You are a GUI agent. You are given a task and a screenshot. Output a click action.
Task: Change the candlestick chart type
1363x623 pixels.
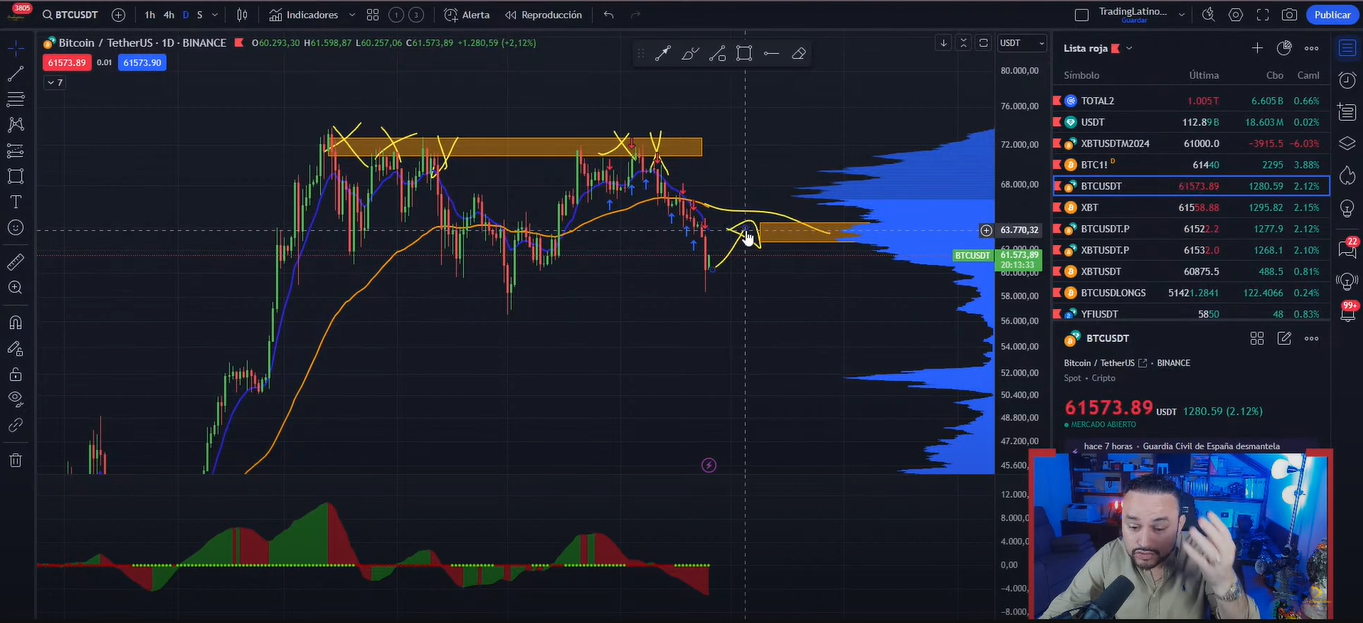pos(242,15)
